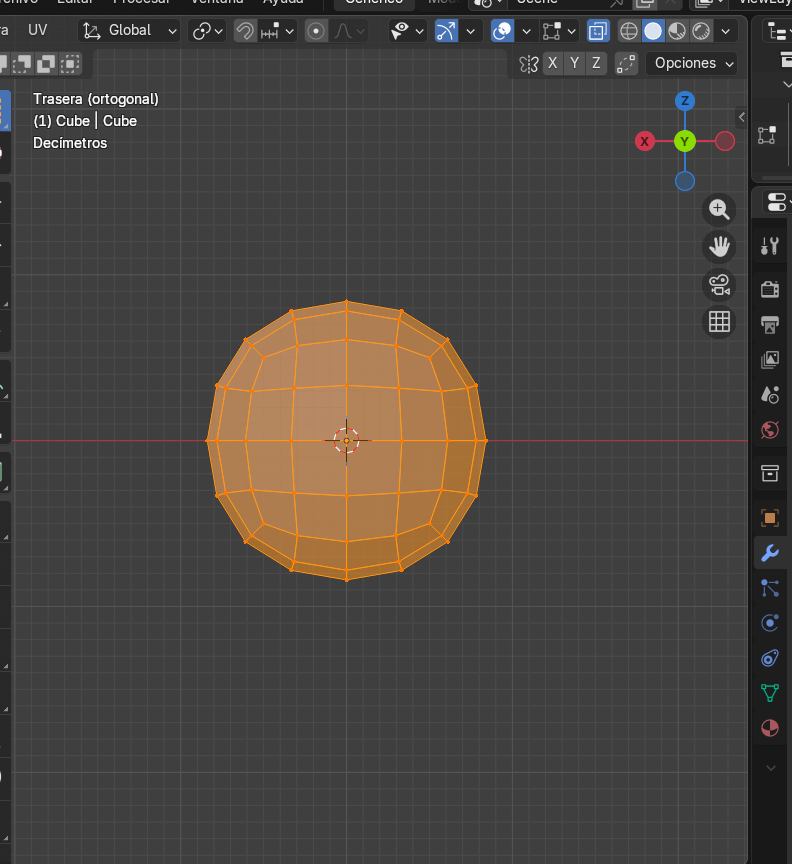Click the blue Z axis gizmo circle
792x864 pixels.
click(685, 101)
